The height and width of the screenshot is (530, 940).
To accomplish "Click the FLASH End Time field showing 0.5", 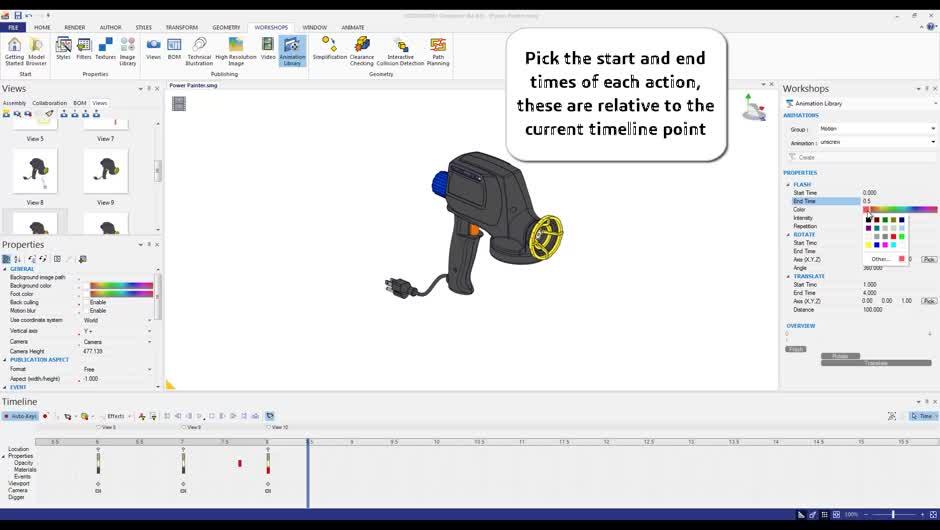I will 899,201.
